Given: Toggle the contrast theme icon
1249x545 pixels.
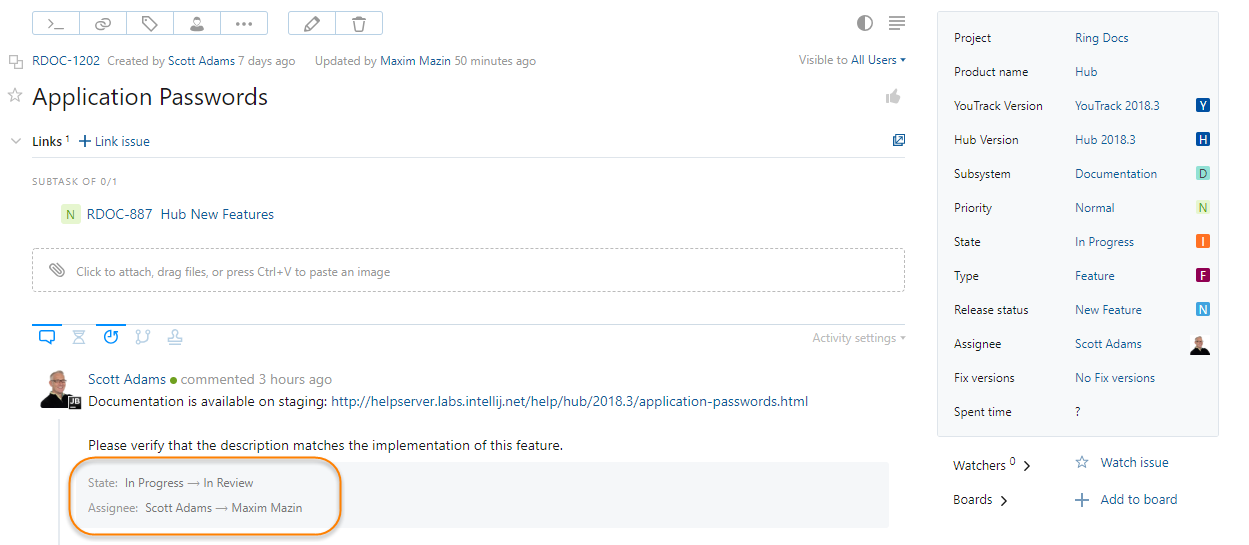Looking at the screenshot, I should point(865,23).
